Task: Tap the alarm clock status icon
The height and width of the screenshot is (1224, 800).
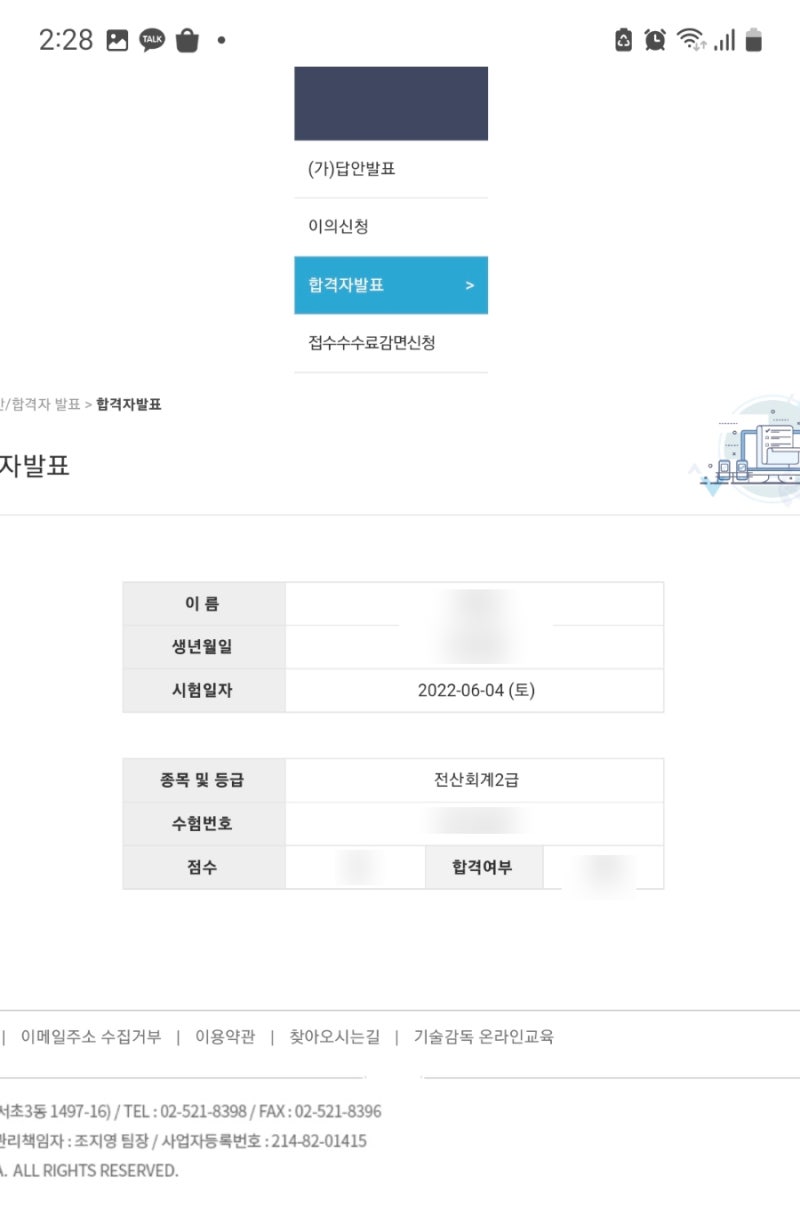Action: pyautogui.click(x=655, y=40)
